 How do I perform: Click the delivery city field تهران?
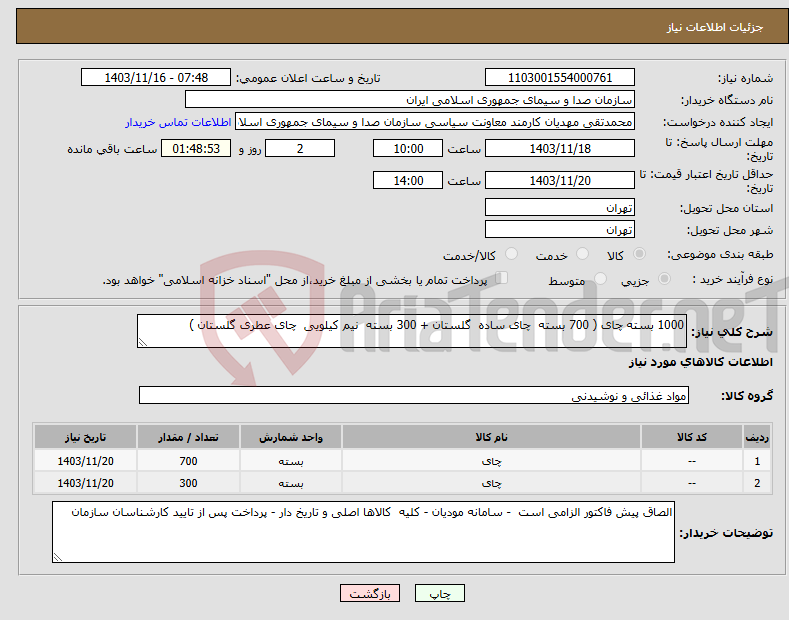coord(560,229)
